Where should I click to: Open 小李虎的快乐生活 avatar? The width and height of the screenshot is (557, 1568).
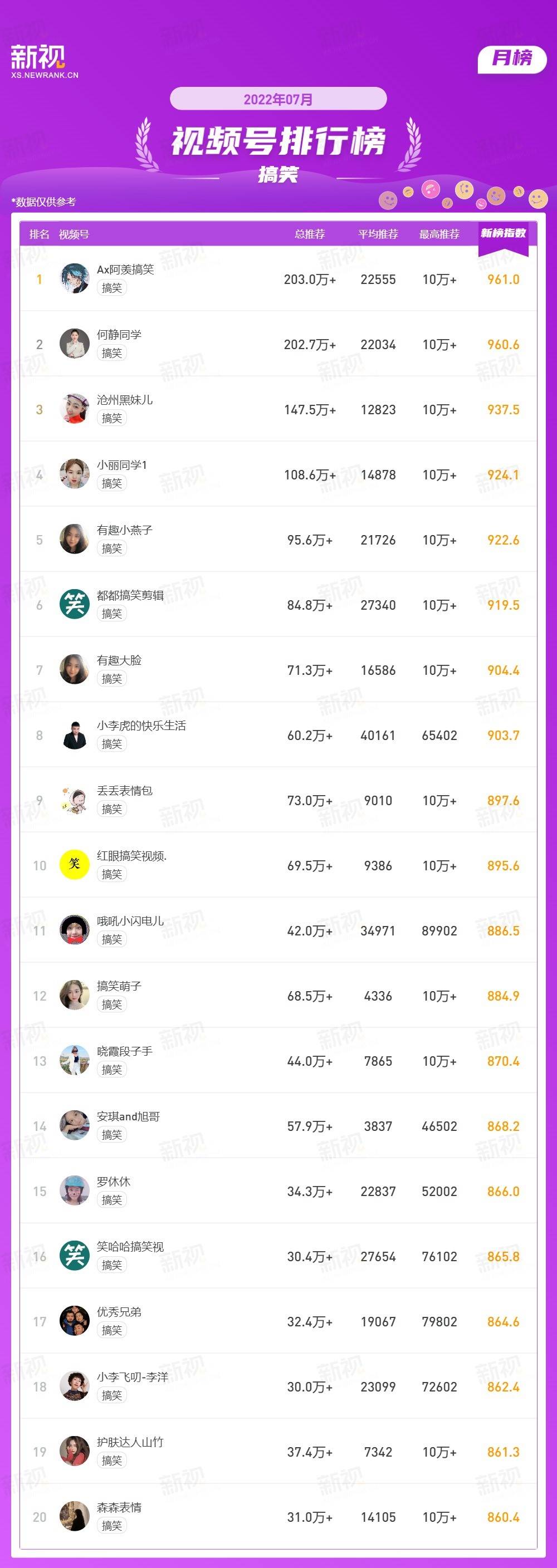(x=75, y=734)
